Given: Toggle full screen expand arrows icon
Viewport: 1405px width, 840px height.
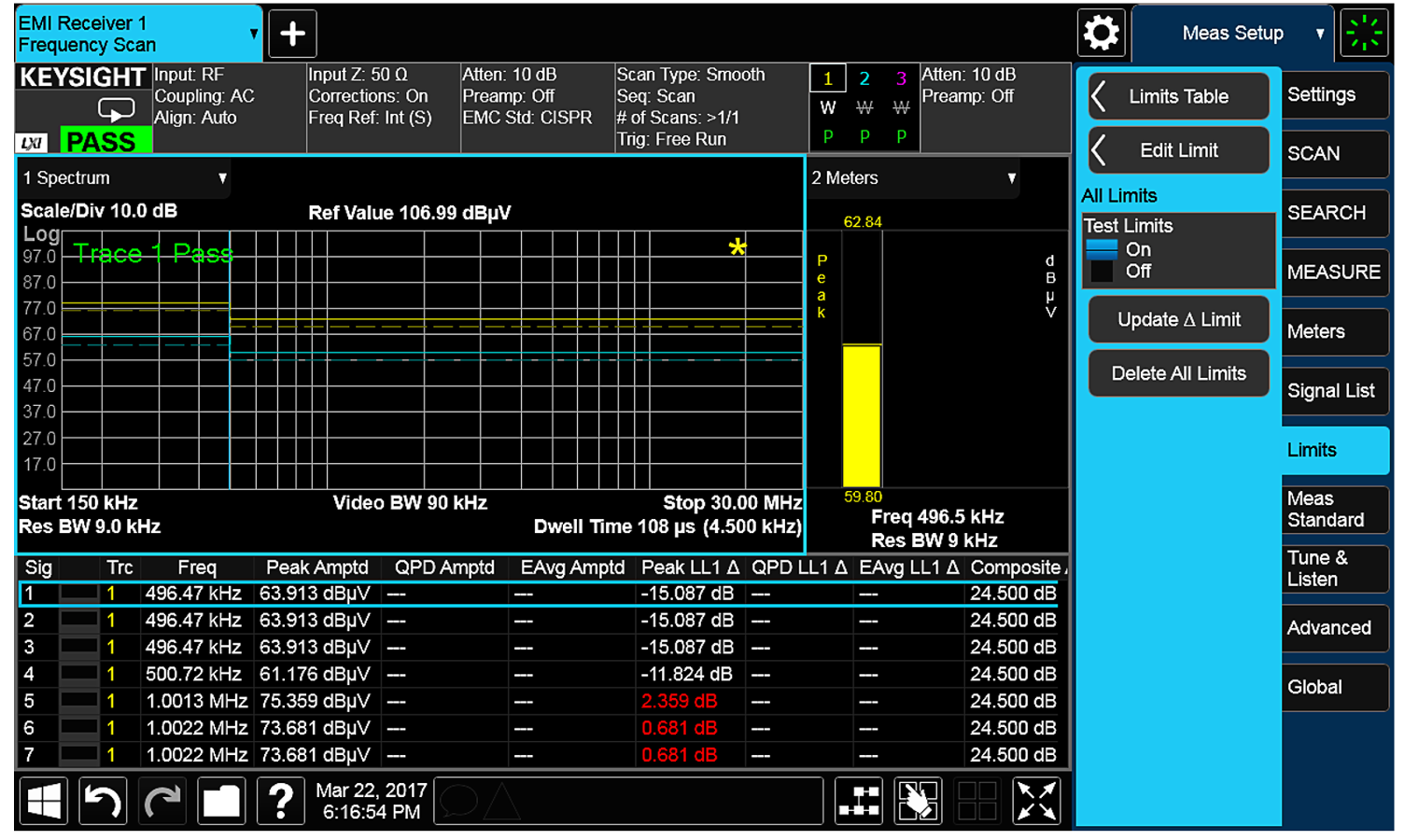Looking at the screenshot, I should coord(1037,802).
